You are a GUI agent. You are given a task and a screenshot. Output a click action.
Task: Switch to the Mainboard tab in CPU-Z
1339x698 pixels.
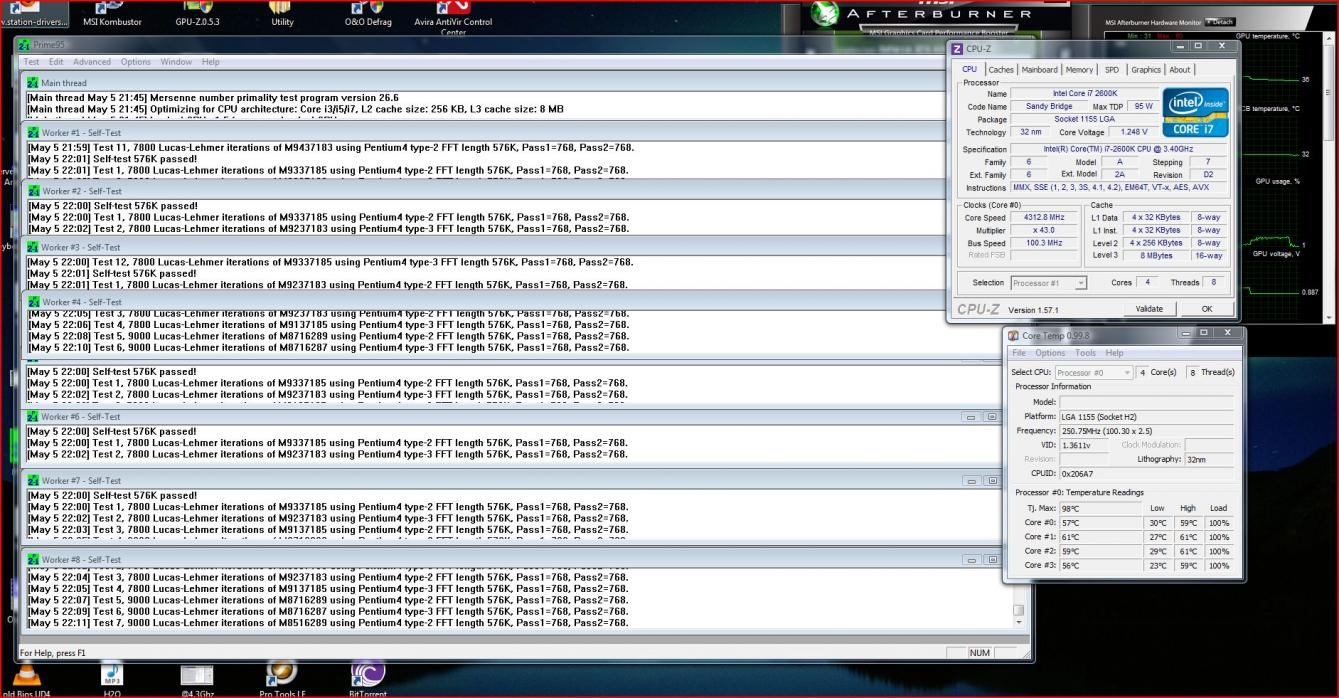pyautogui.click(x=1040, y=70)
